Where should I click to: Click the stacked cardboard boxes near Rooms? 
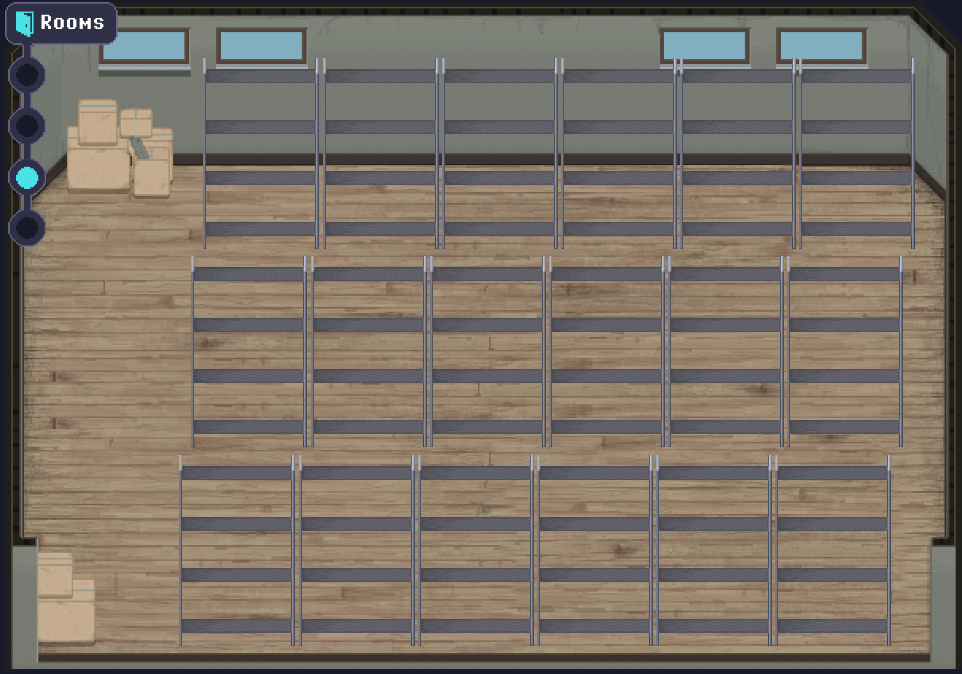pyautogui.click(x=120, y=148)
